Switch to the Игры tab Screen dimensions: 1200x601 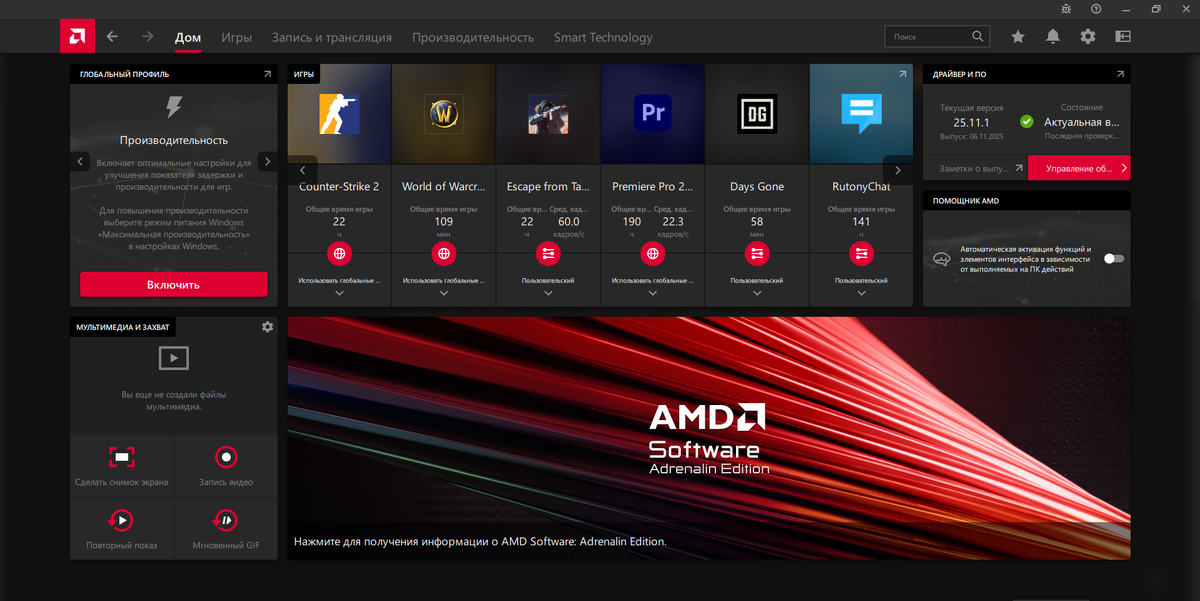237,37
